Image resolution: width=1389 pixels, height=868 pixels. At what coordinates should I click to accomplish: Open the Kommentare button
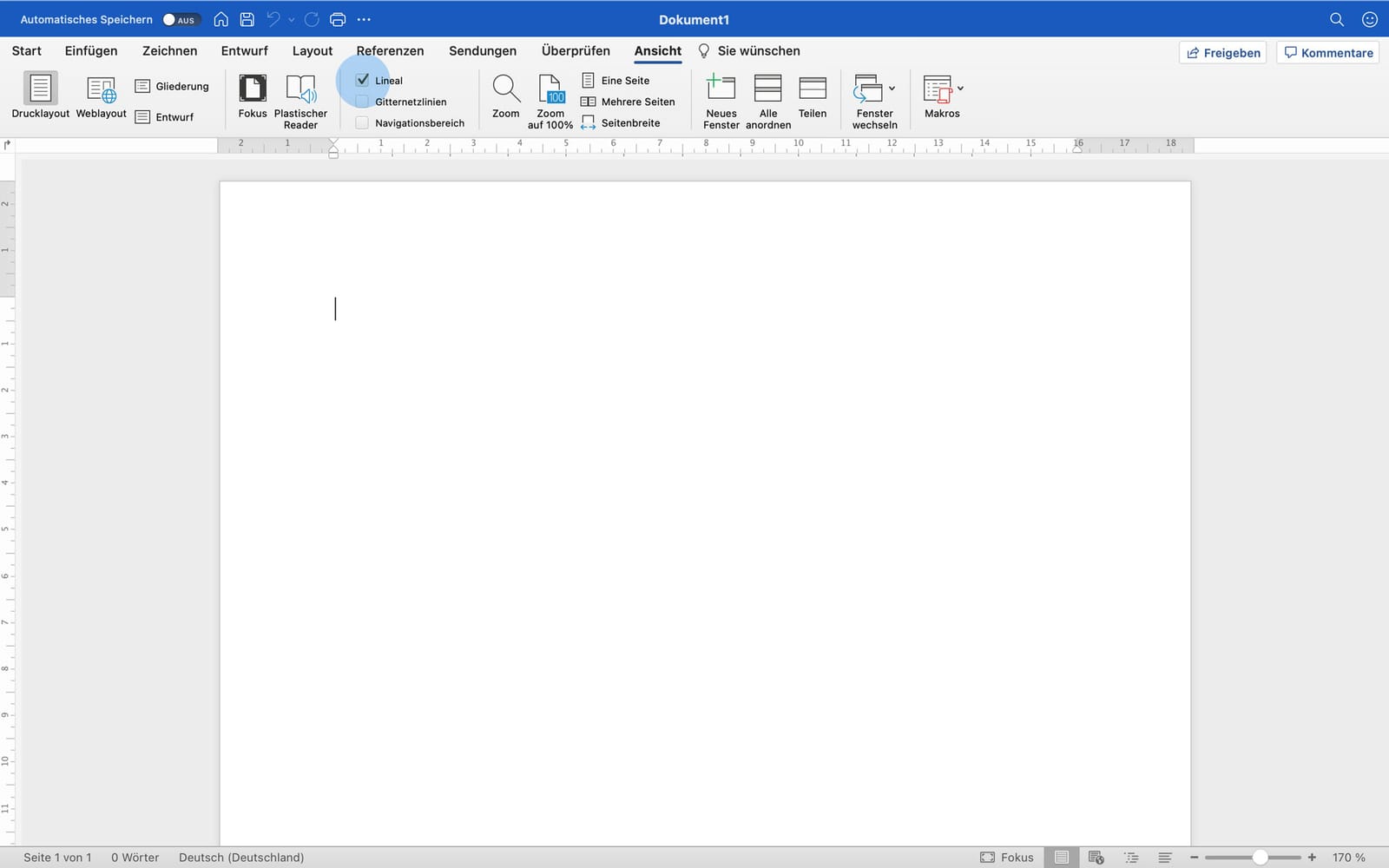pos(1328,53)
